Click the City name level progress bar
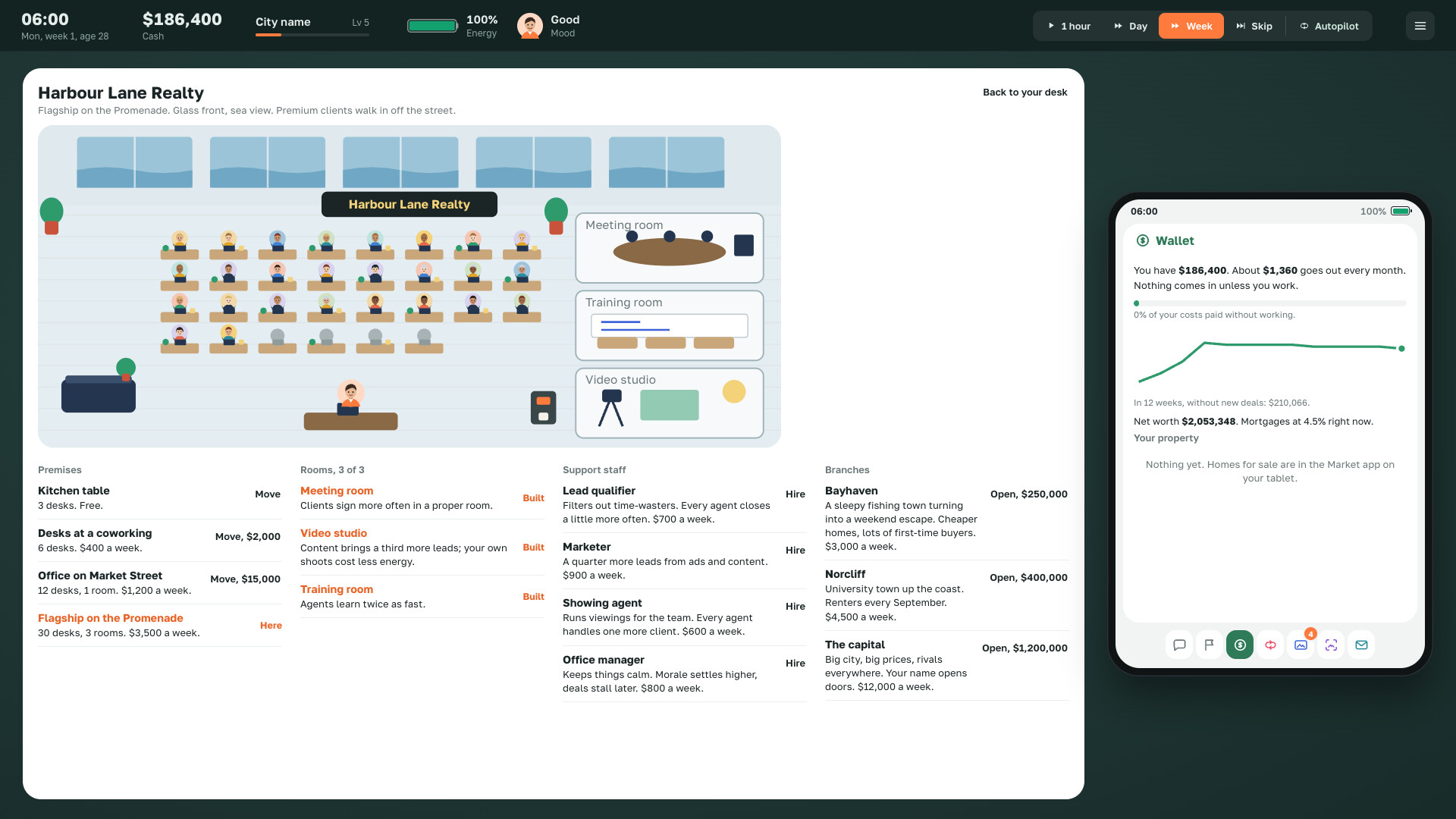 pos(312,35)
